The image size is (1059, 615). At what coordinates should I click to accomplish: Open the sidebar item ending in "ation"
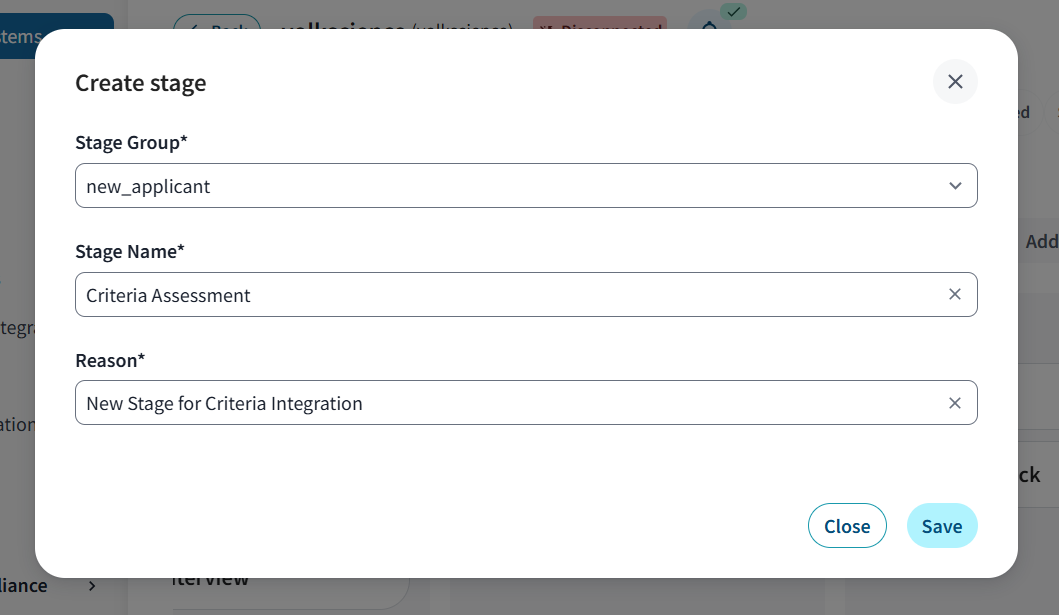tap(18, 425)
